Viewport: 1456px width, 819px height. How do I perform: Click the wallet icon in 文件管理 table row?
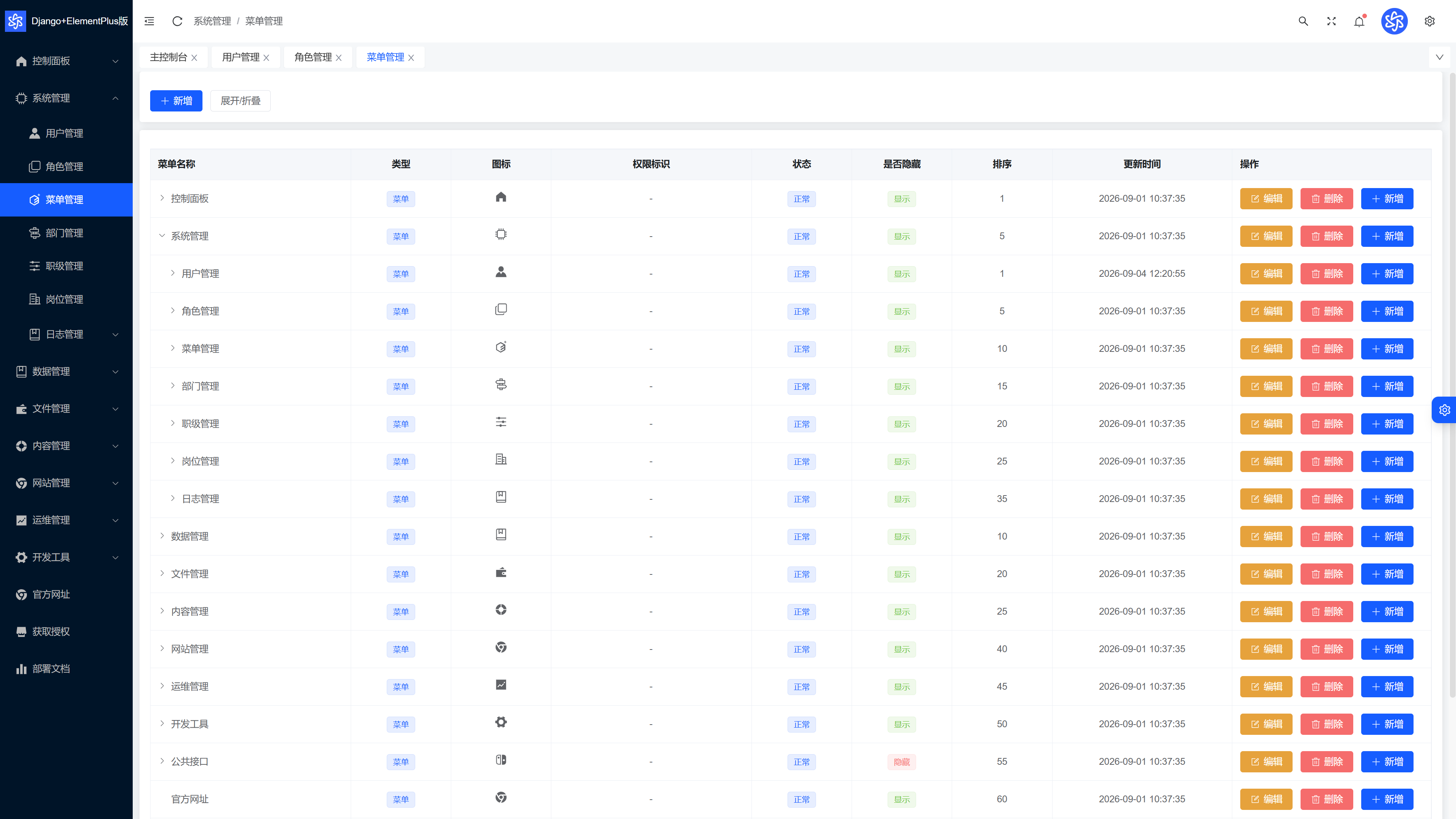pos(501,572)
